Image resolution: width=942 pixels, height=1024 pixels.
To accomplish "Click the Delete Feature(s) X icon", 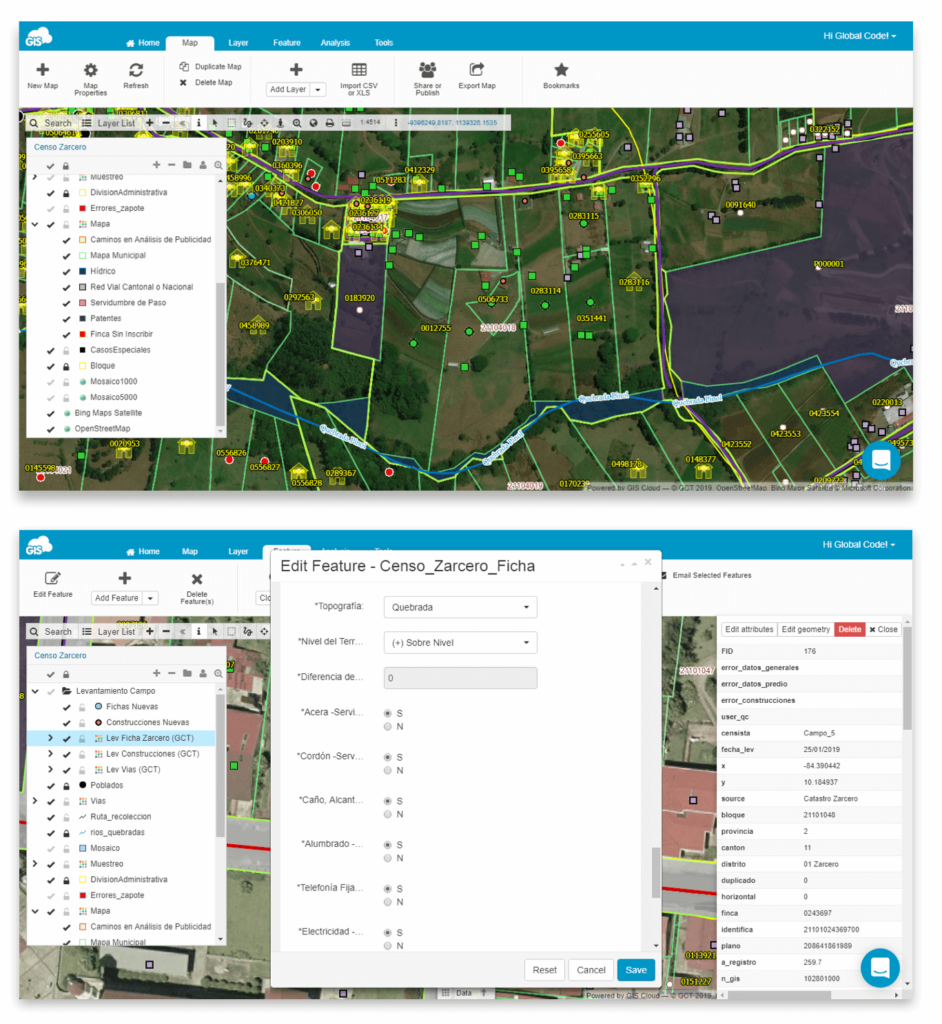I will pos(197,579).
